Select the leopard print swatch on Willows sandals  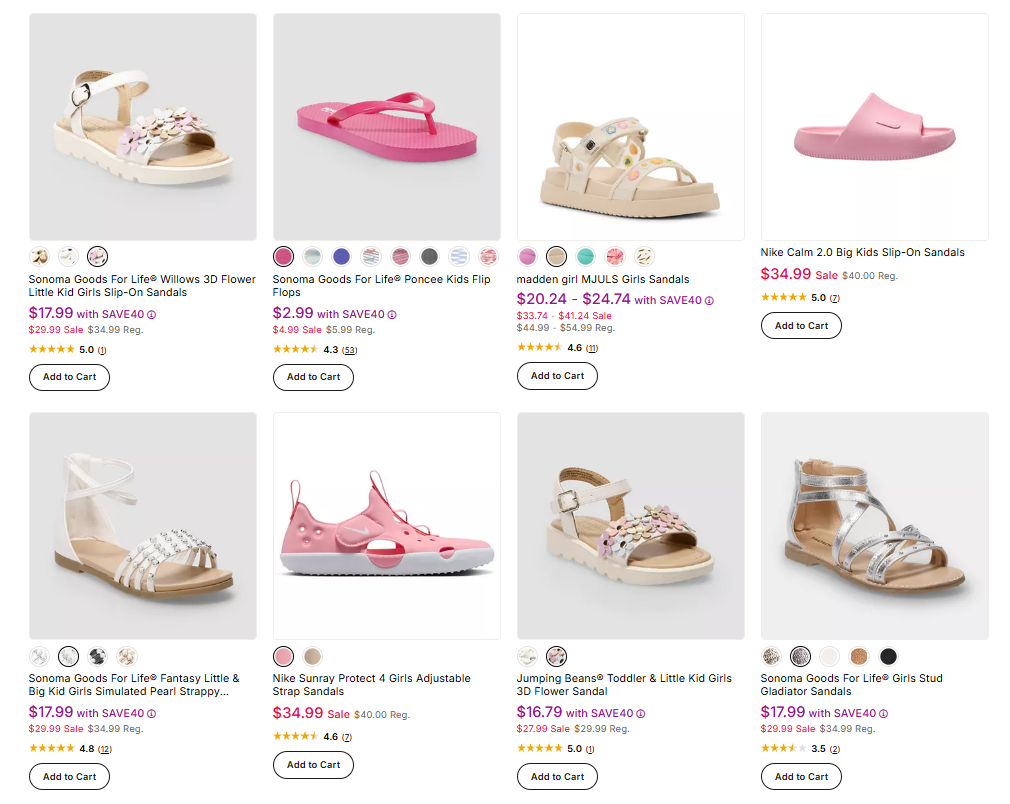(x=40, y=256)
